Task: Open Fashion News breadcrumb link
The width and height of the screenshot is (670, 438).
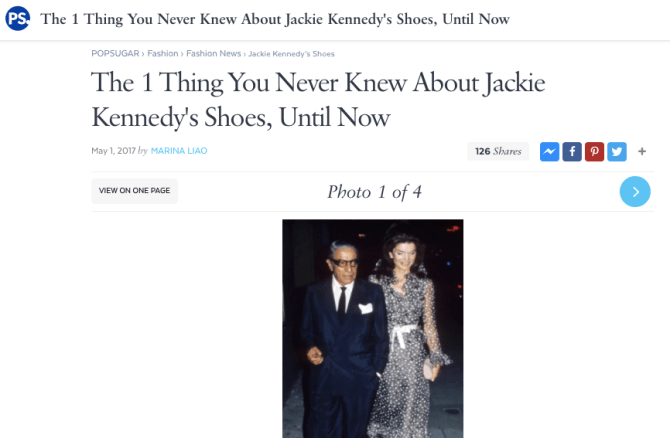Action: [x=214, y=53]
